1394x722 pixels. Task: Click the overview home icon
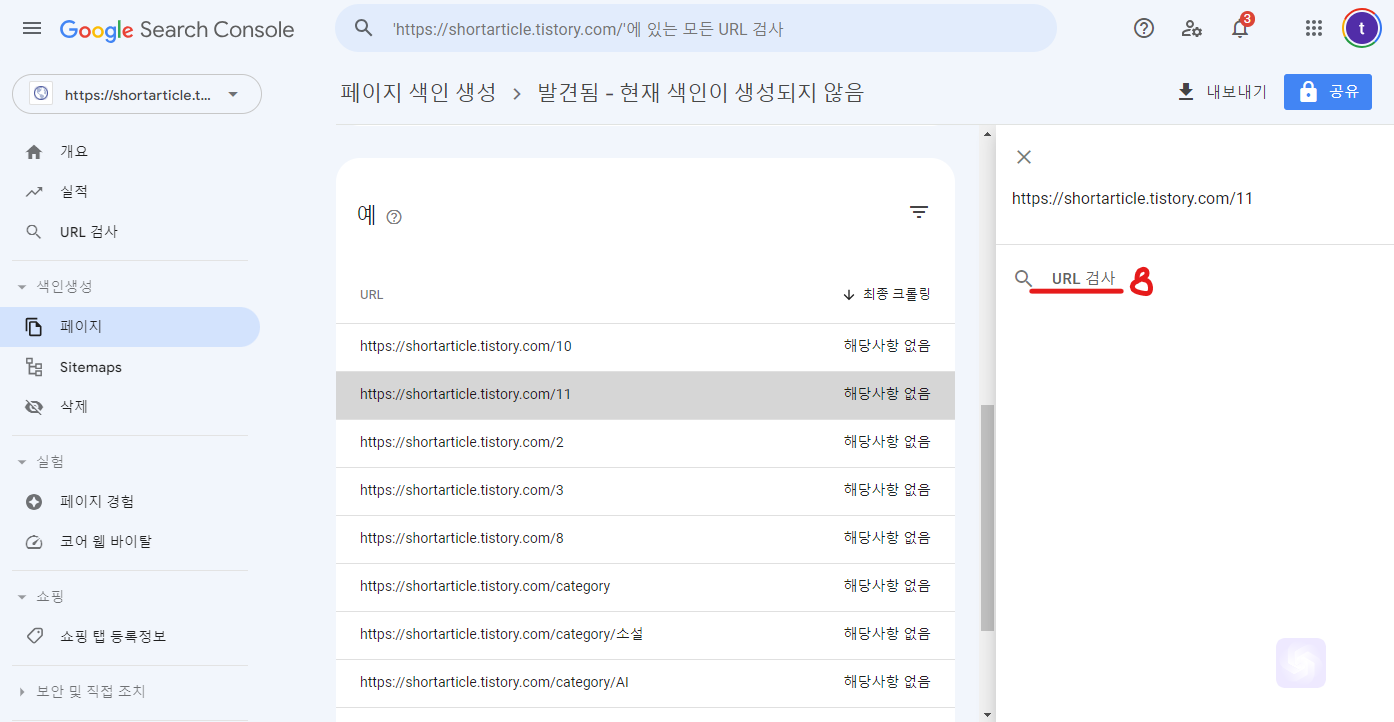(34, 152)
